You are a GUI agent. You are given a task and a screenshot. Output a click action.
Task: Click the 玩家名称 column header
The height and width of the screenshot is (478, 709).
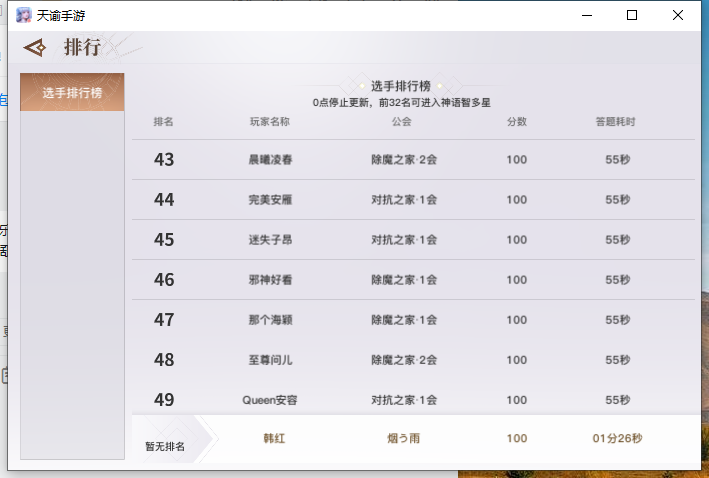coord(270,122)
